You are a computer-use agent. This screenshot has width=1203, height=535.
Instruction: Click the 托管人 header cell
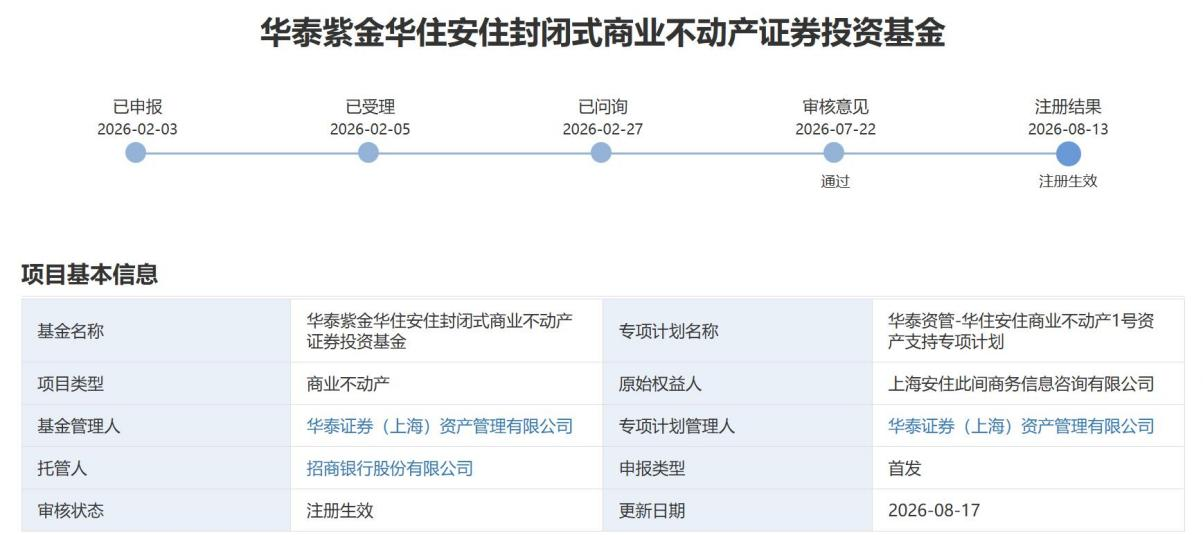pos(156,468)
